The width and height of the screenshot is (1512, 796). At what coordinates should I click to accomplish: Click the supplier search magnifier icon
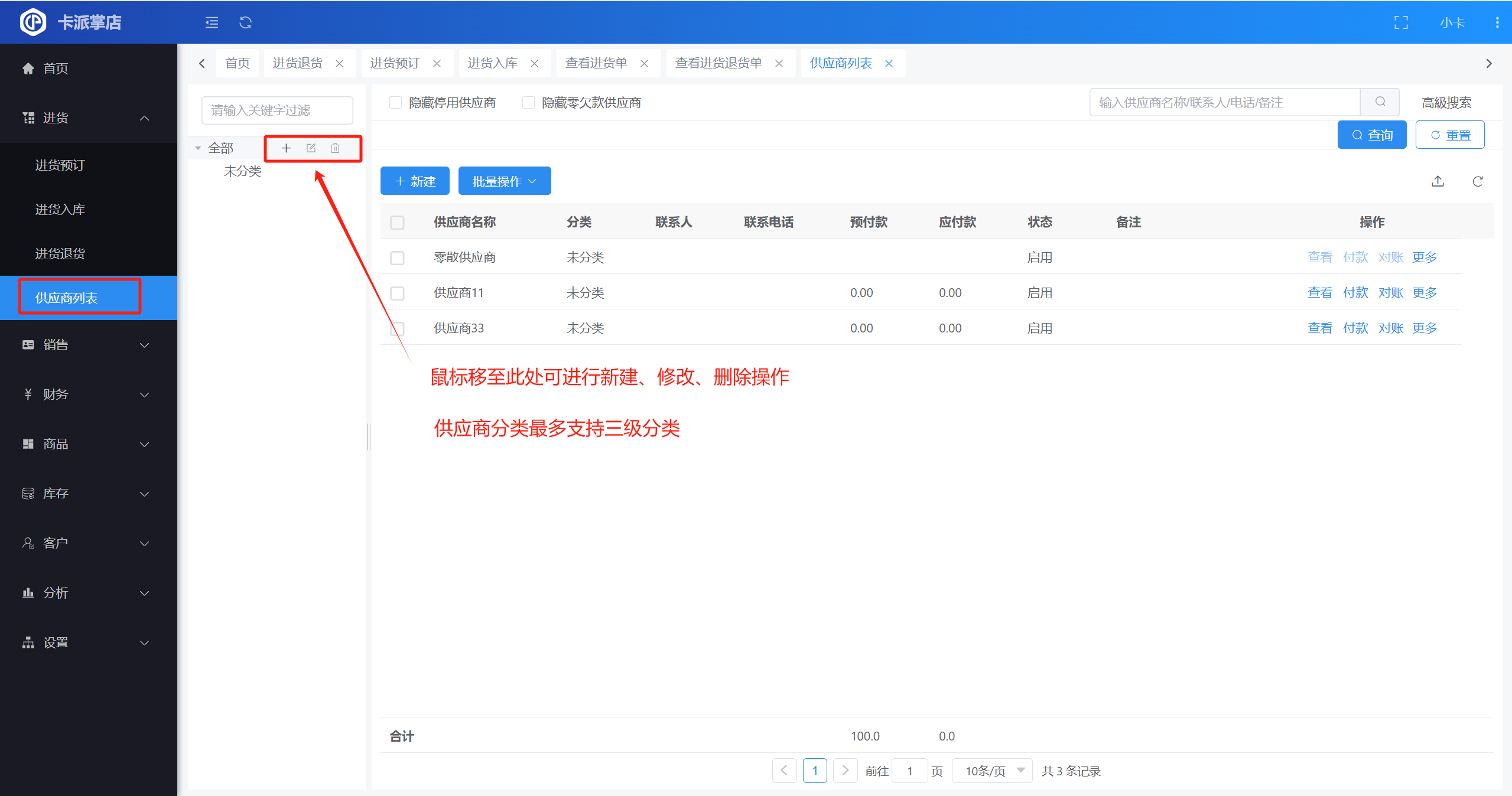pos(1380,102)
